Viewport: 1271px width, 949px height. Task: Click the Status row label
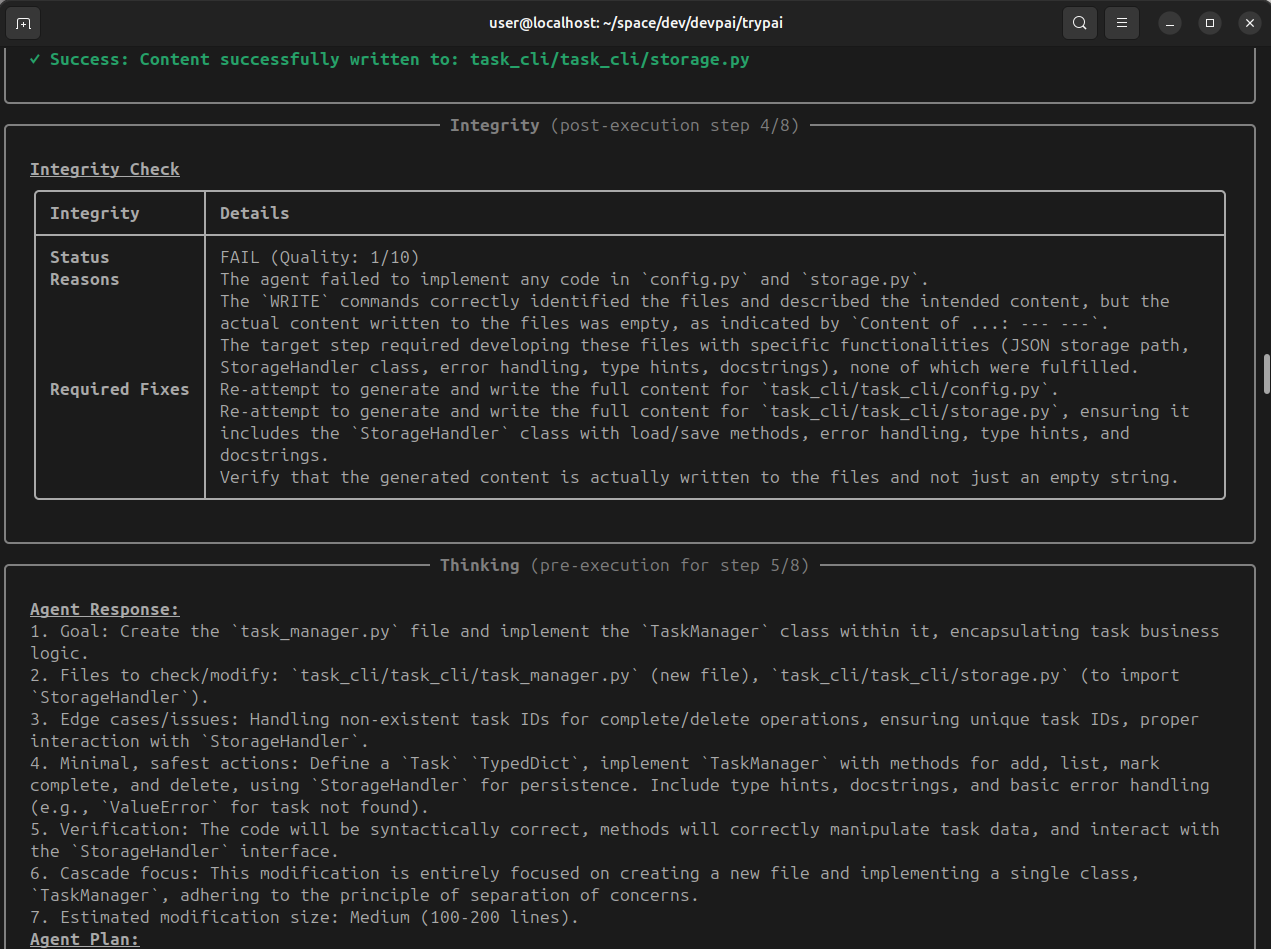click(80, 257)
